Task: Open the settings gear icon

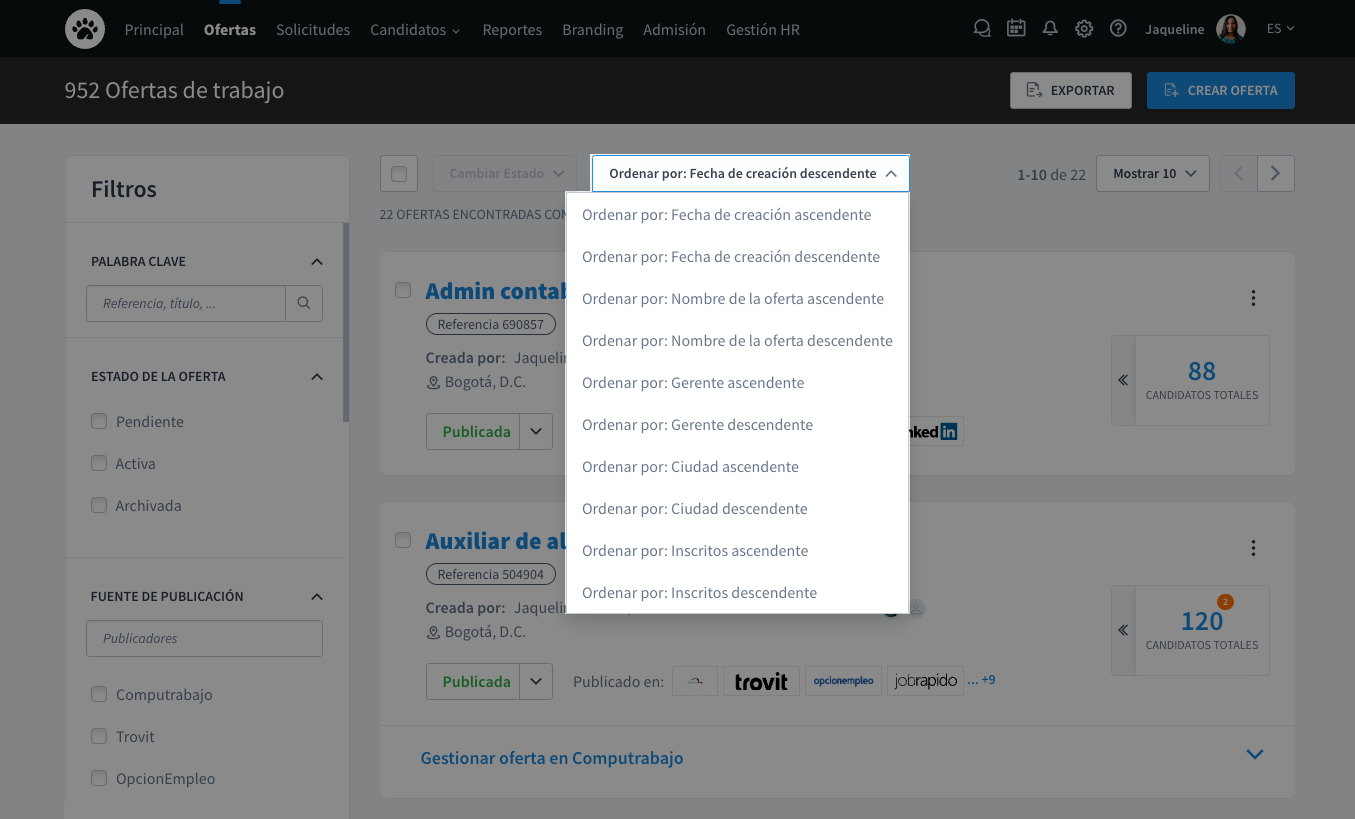Action: [1084, 29]
